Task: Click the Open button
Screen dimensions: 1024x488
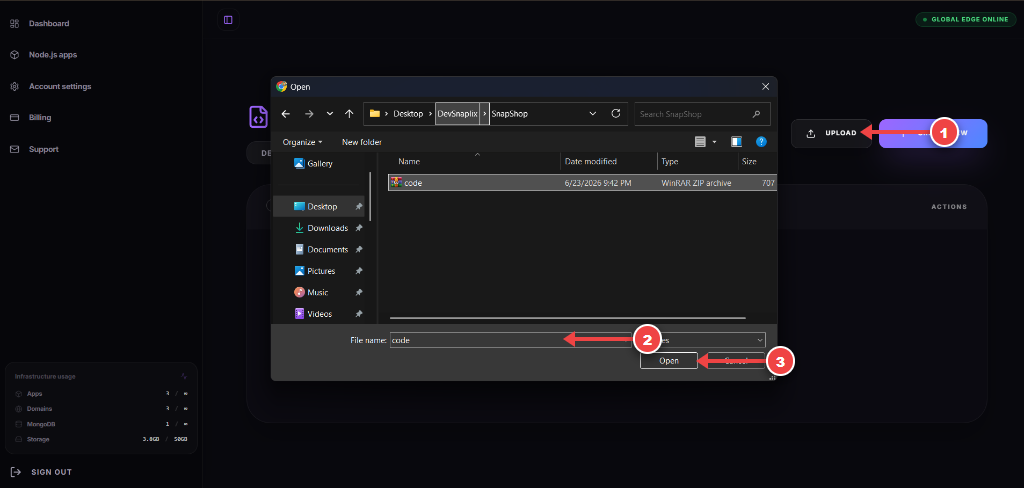Action: point(669,361)
